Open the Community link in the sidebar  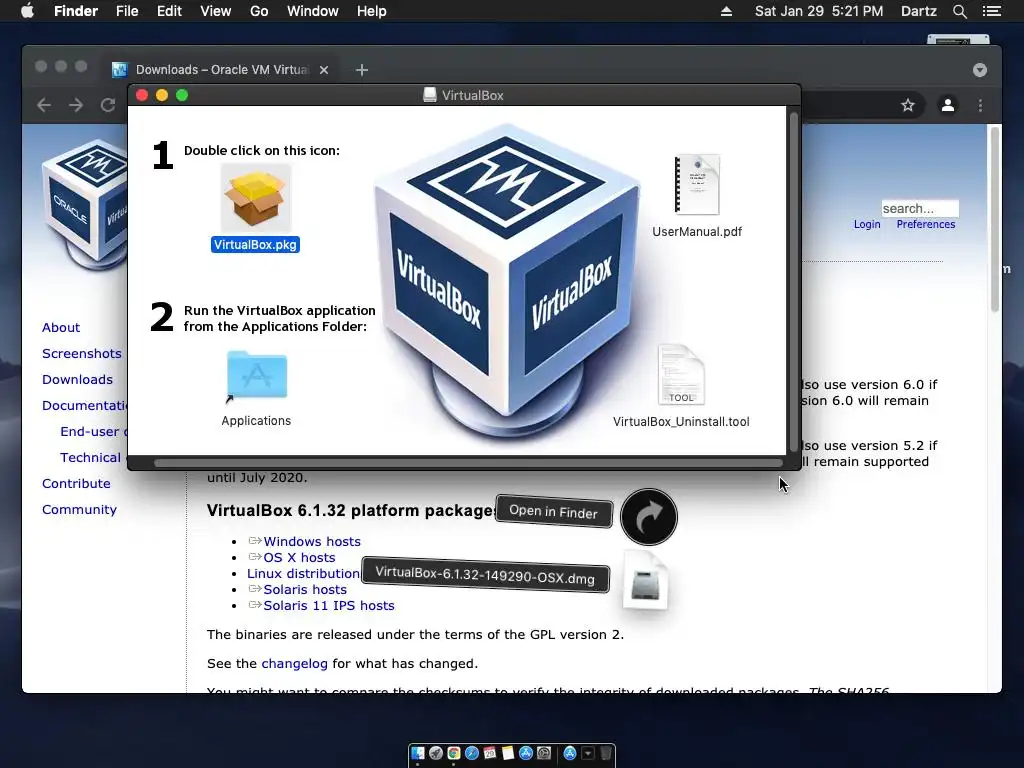click(79, 509)
